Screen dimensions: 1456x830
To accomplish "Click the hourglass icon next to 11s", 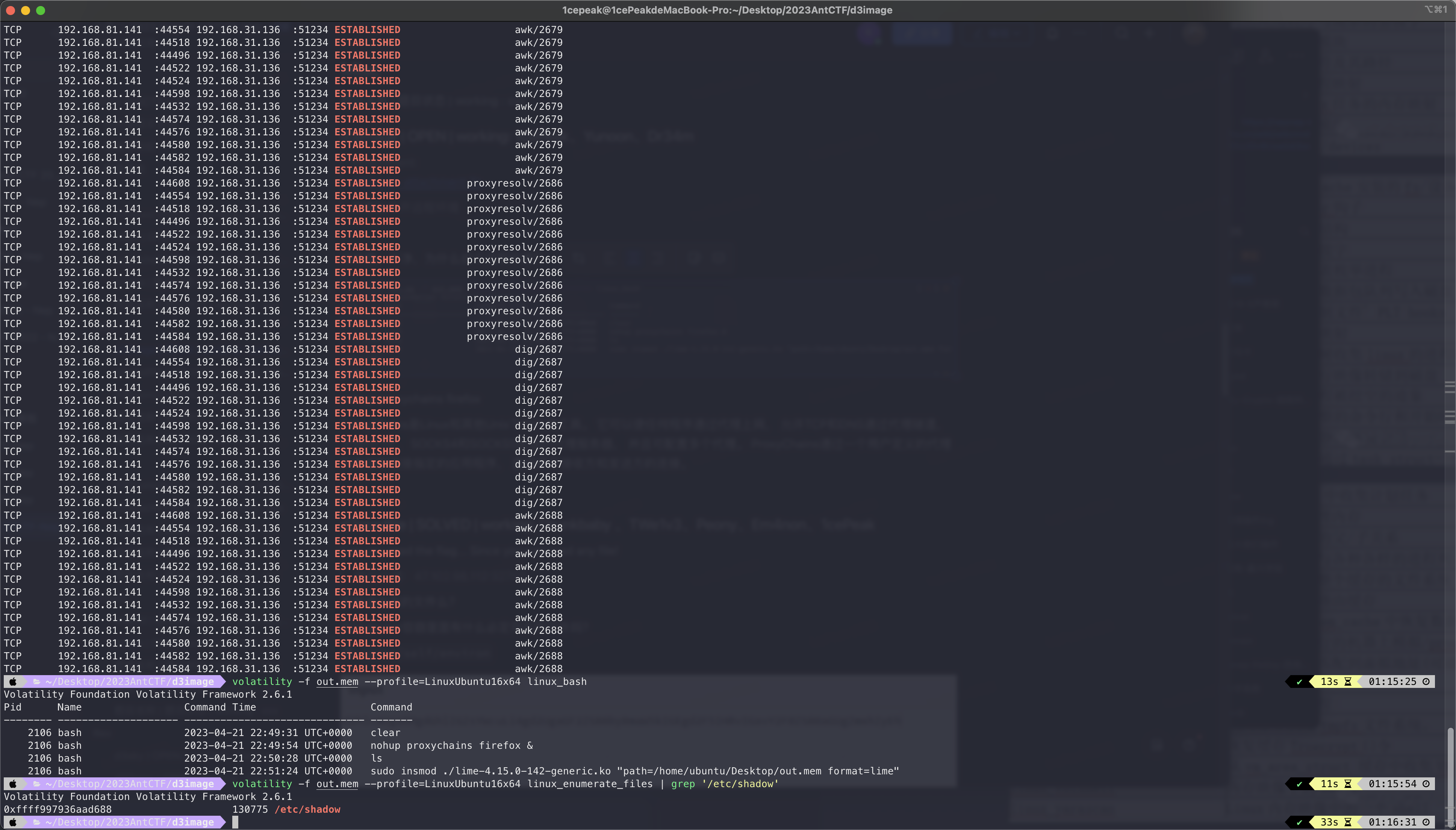I will [x=1348, y=784].
